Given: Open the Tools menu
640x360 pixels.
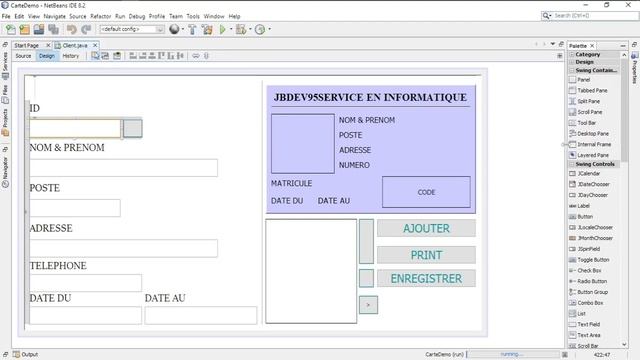Looking at the screenshot, I should tap(193, 16).
